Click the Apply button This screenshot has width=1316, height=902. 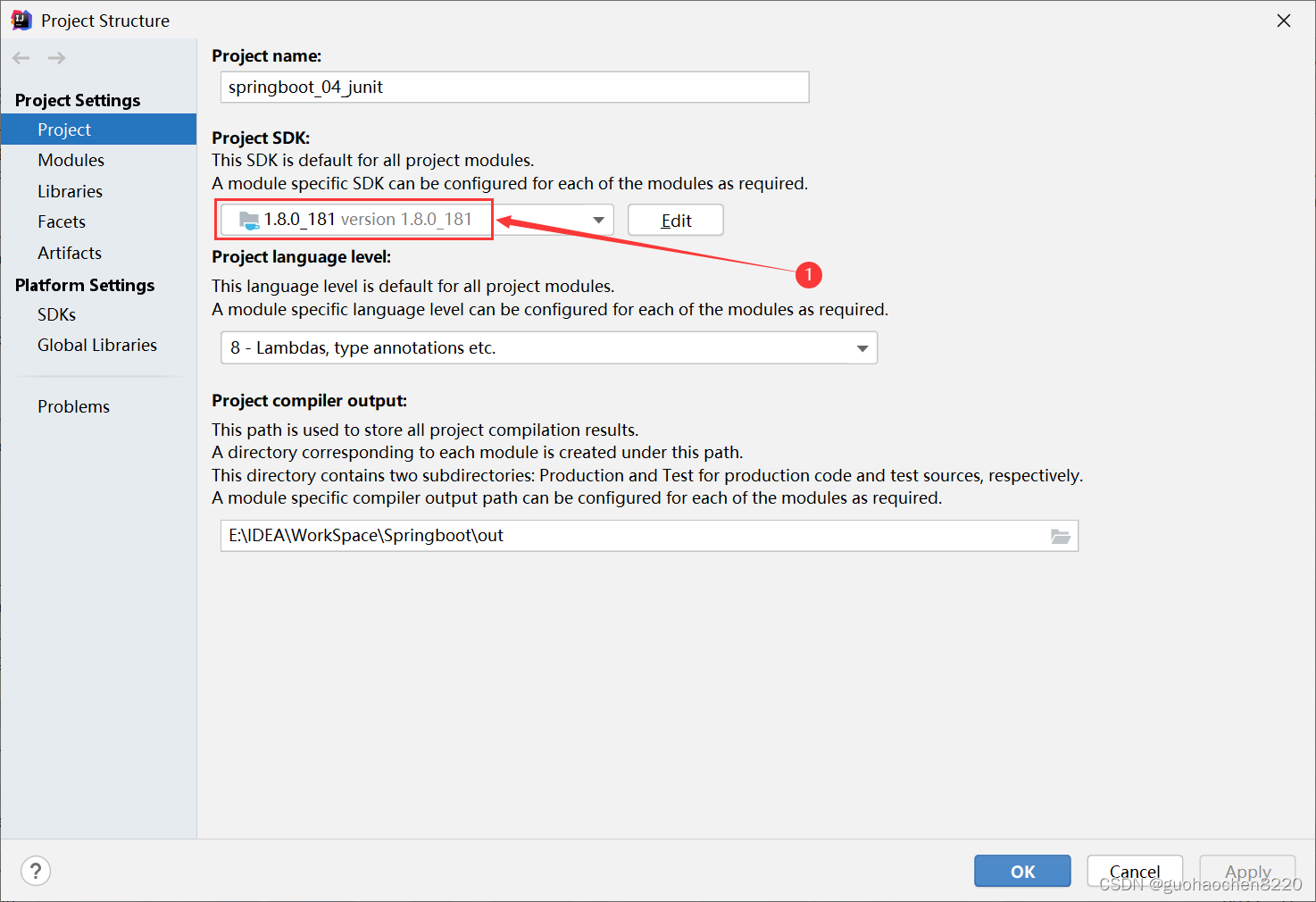point(1247,871)
